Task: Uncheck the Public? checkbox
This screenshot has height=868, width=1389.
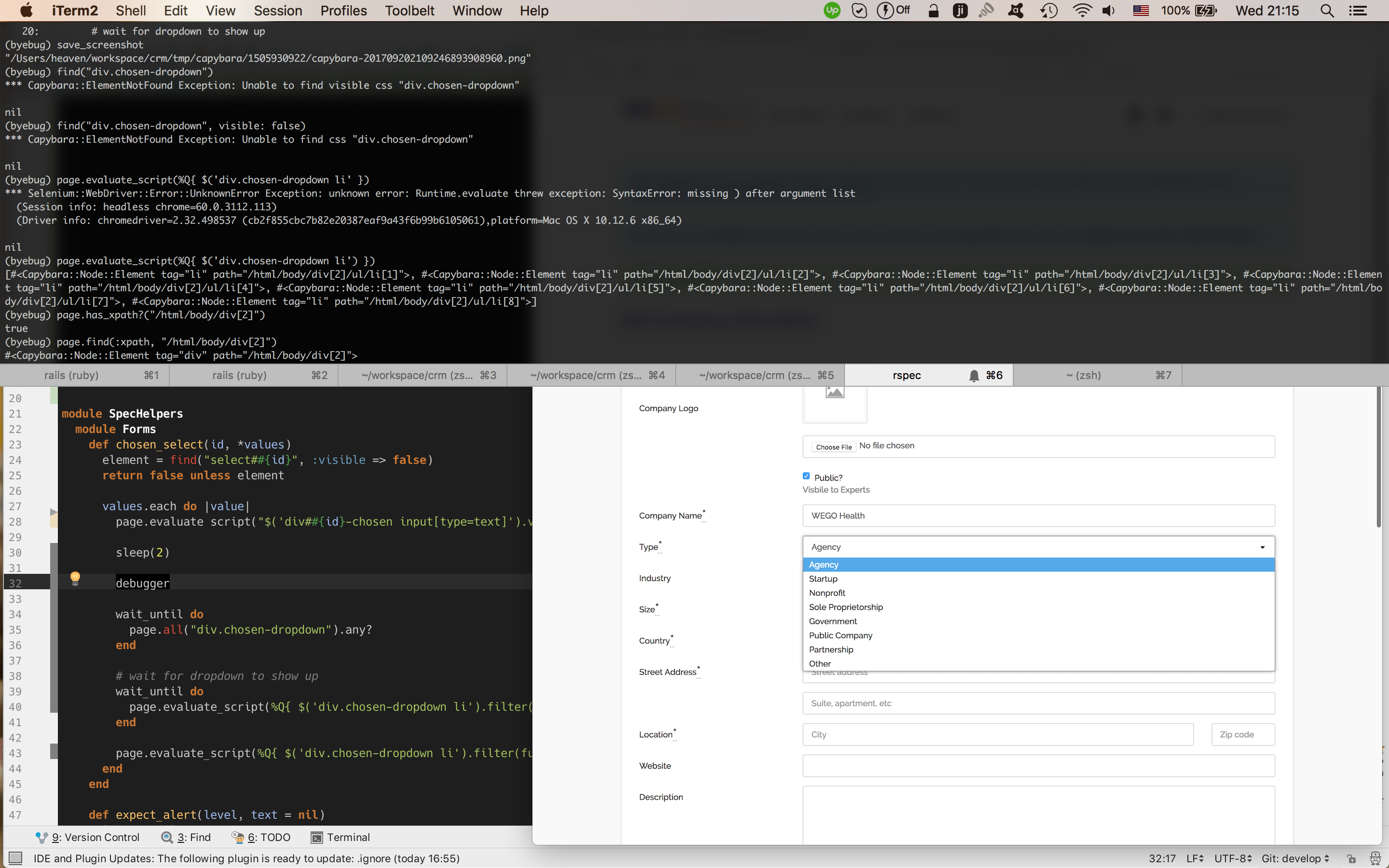Action: pos(806,475)
